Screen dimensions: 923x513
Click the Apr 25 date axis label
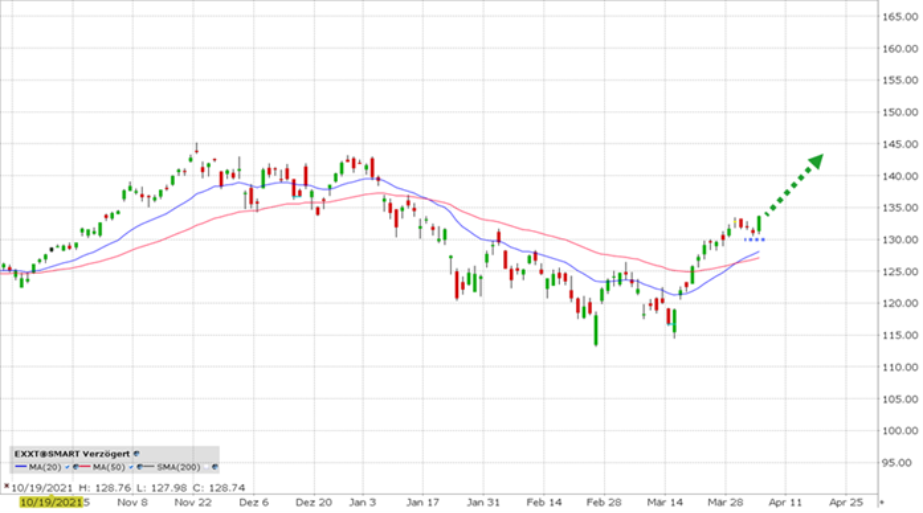pos(846,502)
